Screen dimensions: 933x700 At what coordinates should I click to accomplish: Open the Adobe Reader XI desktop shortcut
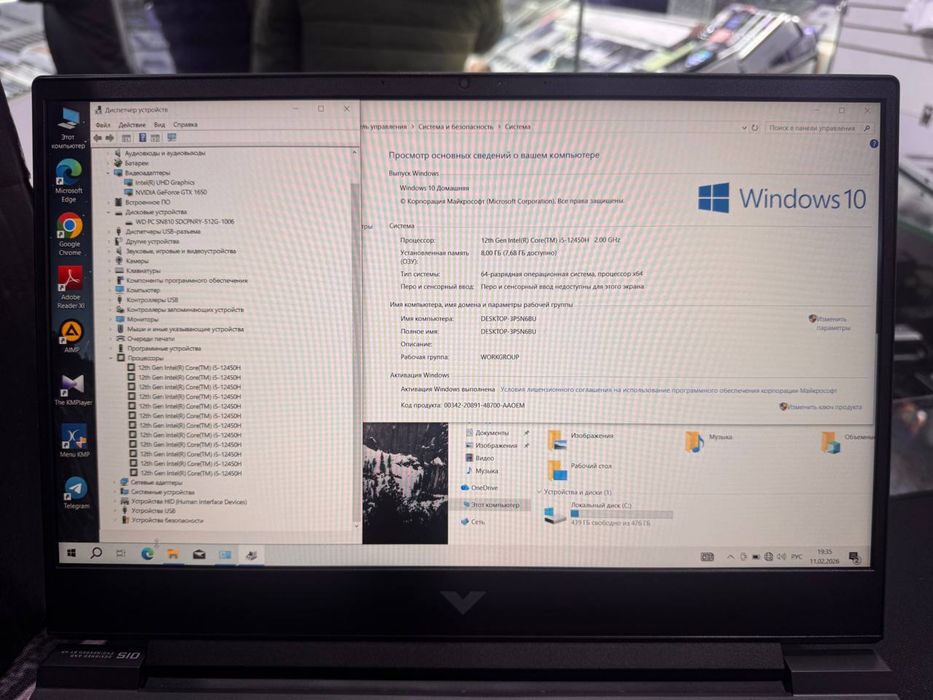[x=70, y=286]
